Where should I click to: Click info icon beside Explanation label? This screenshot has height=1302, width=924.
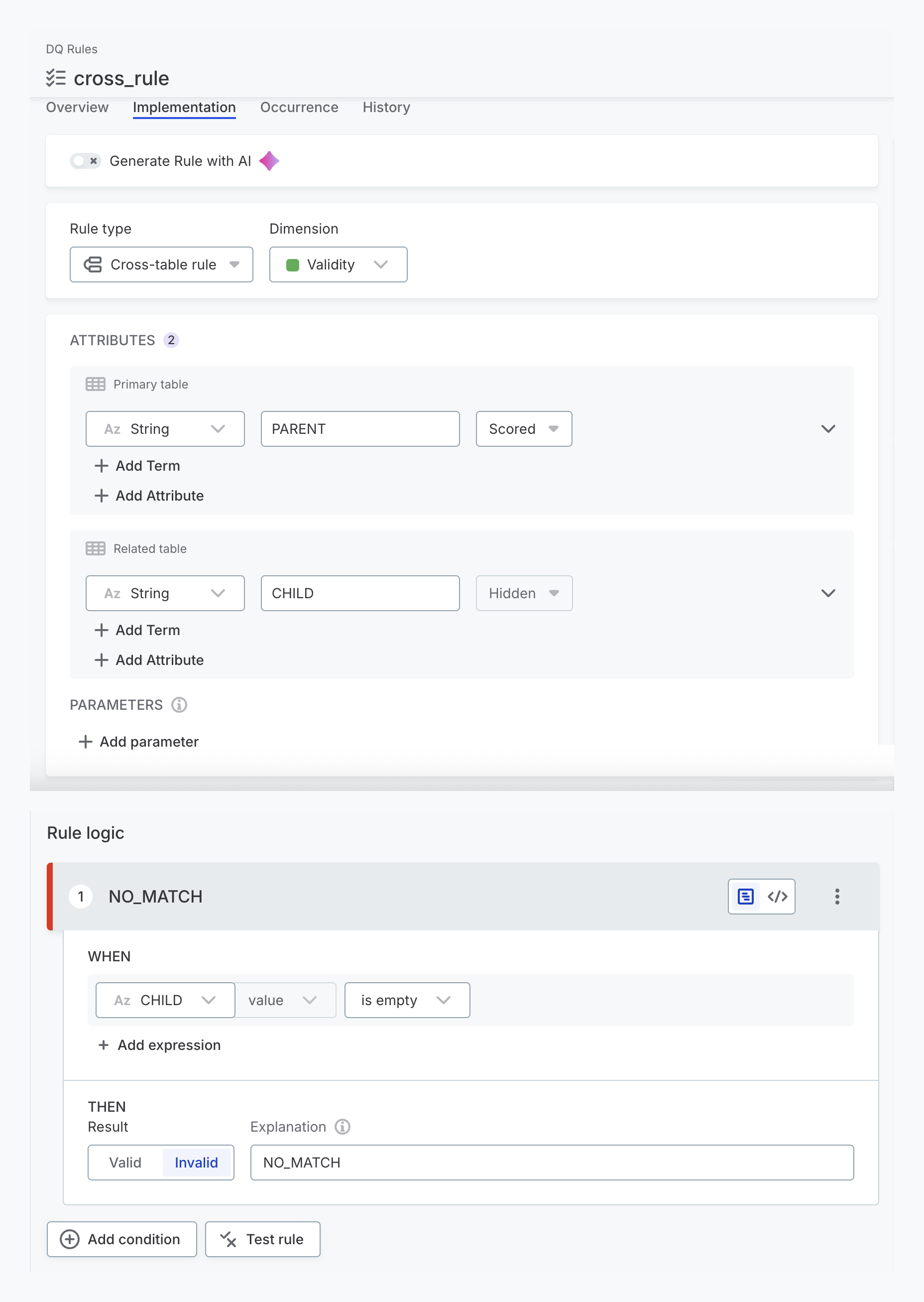pos(342,1127)
